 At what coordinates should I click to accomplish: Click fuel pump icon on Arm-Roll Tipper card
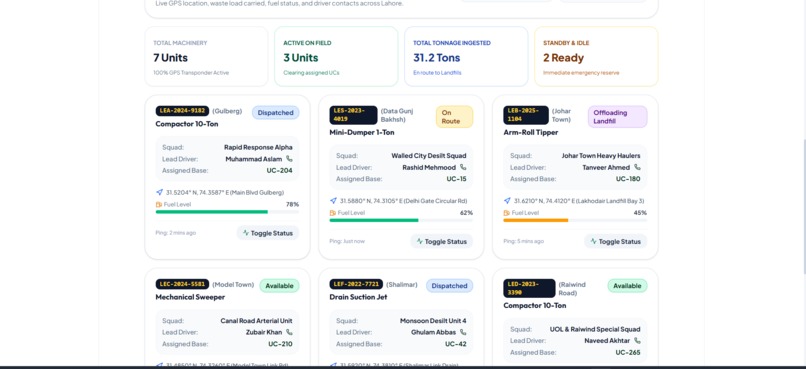506,213
